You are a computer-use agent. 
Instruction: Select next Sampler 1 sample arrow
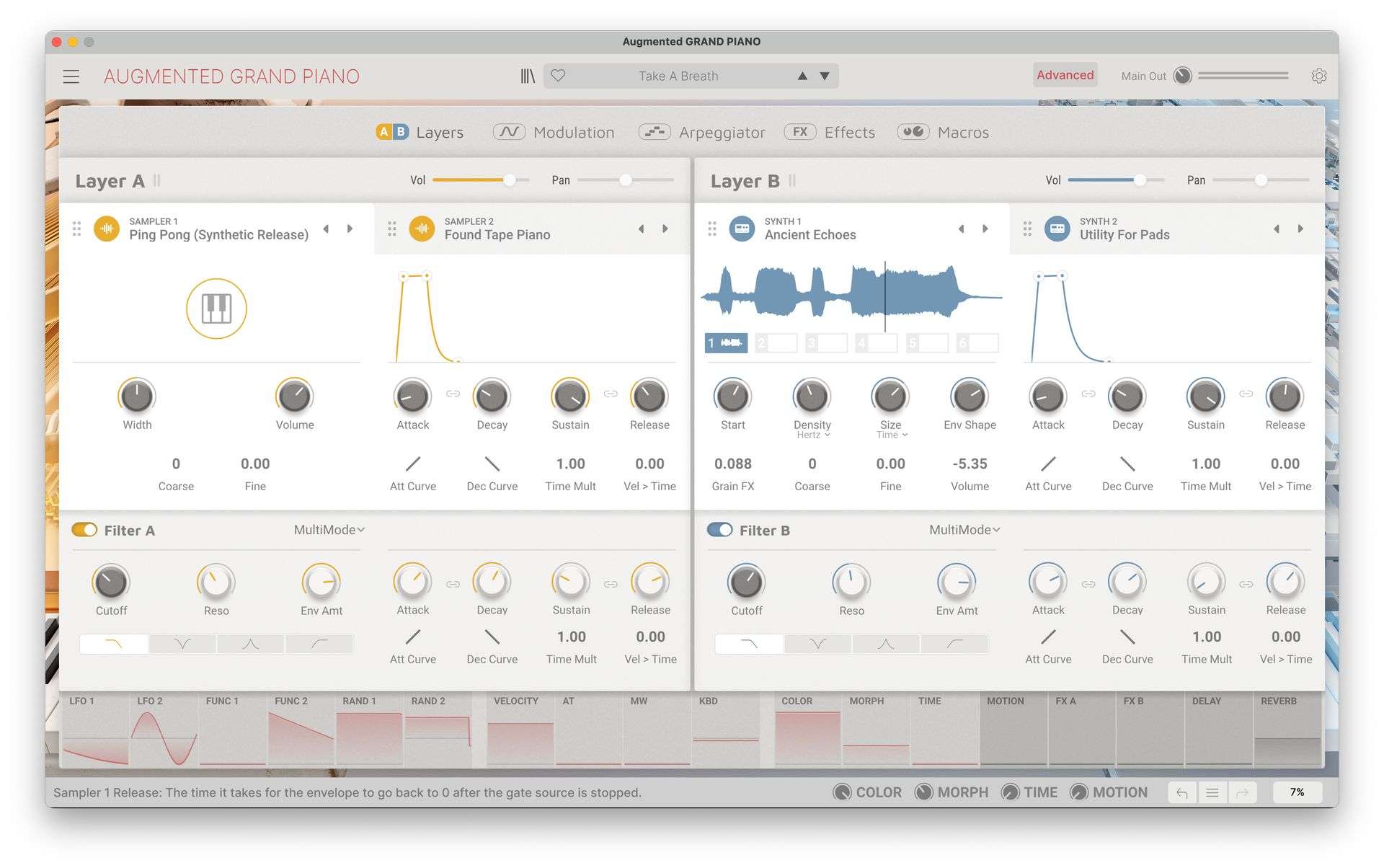click(350, 229)
